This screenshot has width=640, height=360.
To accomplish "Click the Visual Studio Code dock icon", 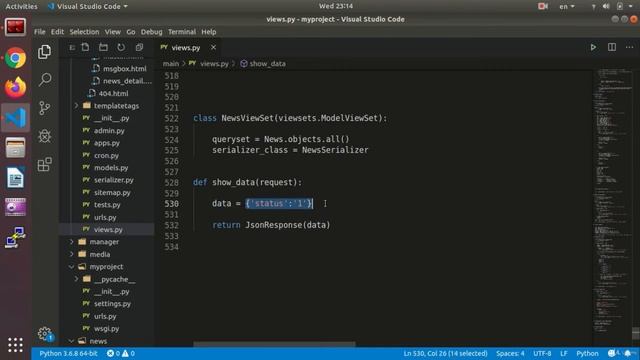I will pyautogui.click(x=16, y=118).
